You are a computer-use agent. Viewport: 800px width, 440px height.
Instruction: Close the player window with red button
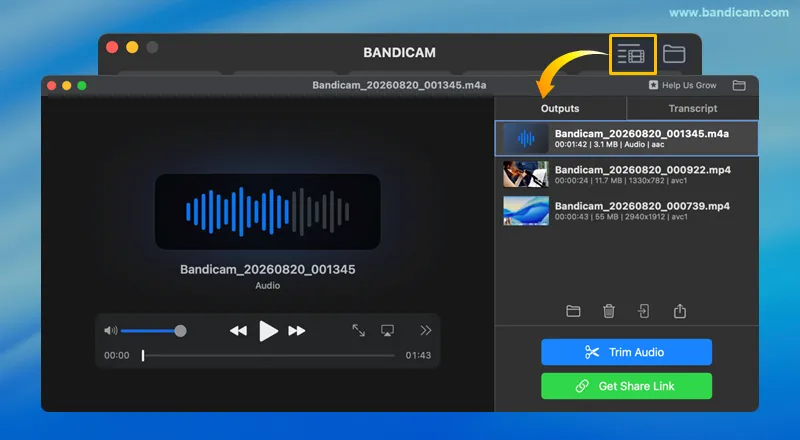[x=52, y=85]
